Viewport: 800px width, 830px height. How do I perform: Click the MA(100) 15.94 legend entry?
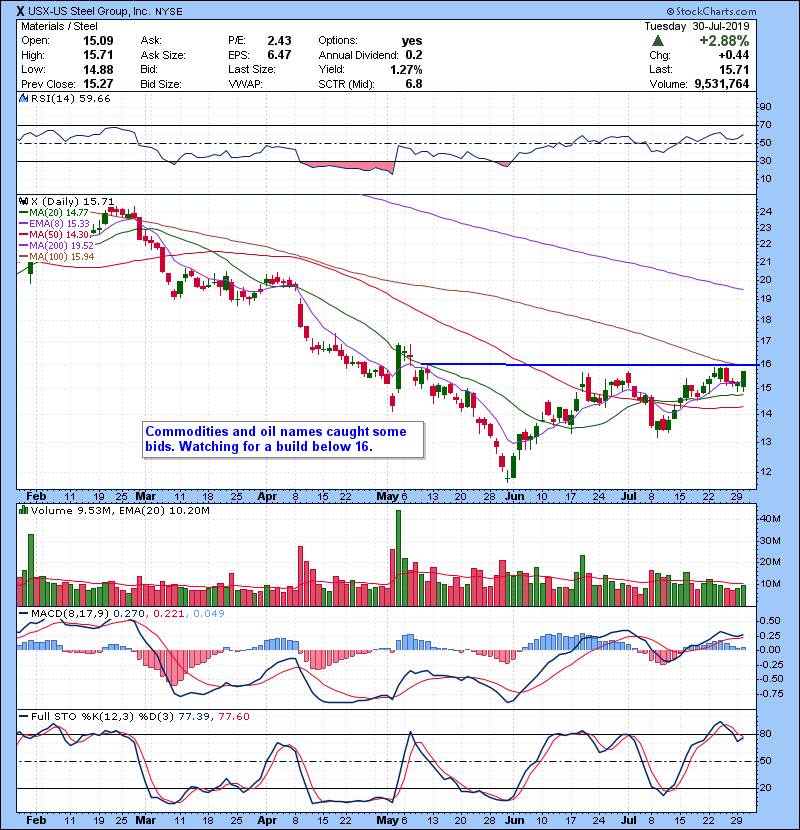pos(56,257)
